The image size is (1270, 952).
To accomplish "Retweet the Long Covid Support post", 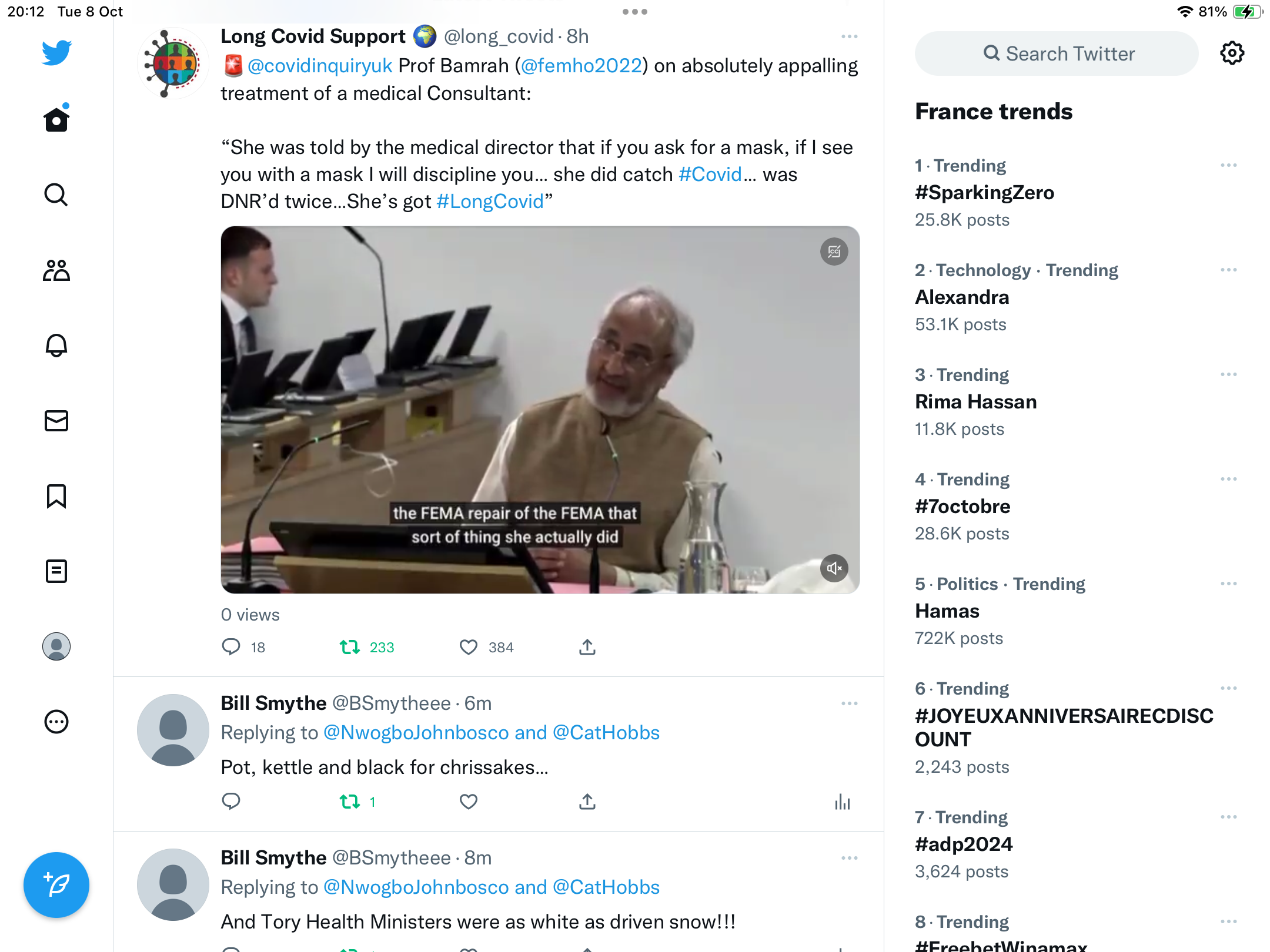I will coord(350,647).
